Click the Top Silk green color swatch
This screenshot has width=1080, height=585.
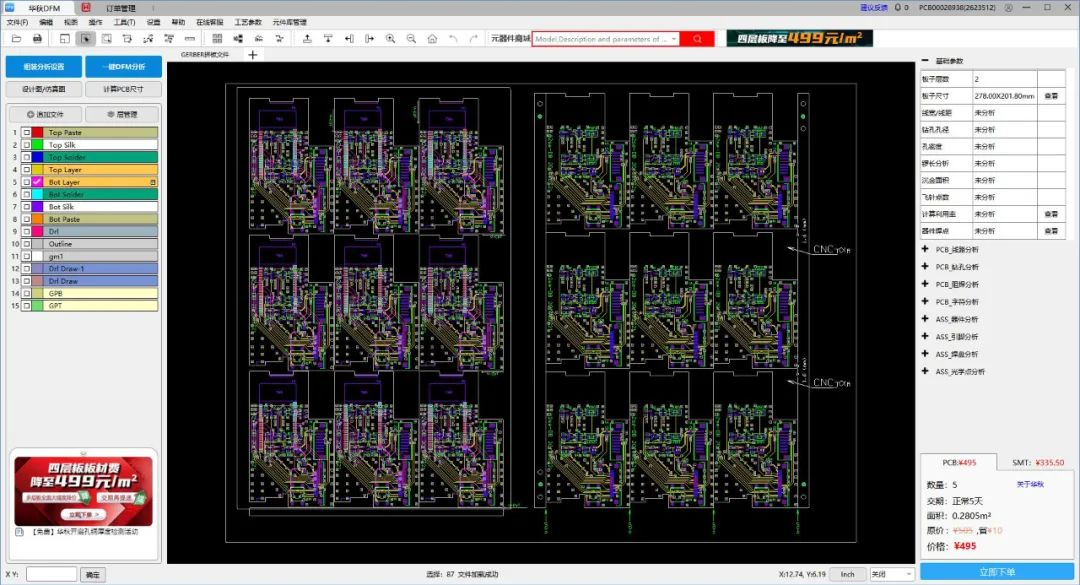pos(36,145)
